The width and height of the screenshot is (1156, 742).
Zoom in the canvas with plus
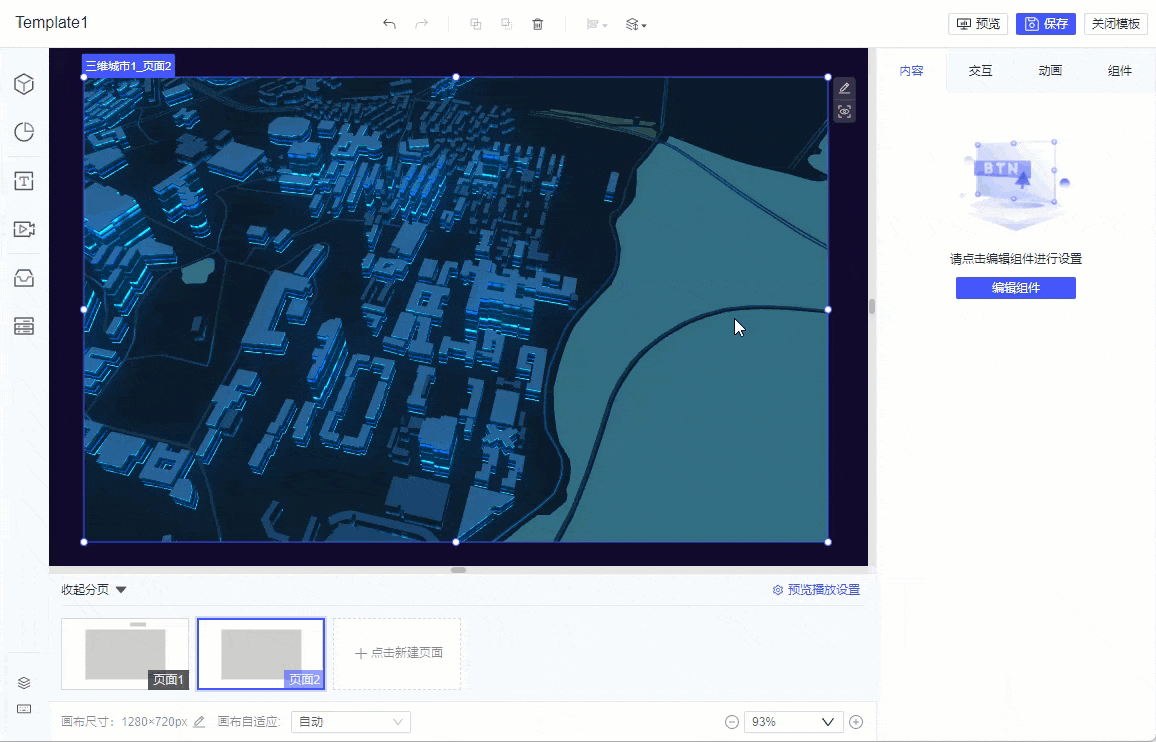(x=856, y=722)
